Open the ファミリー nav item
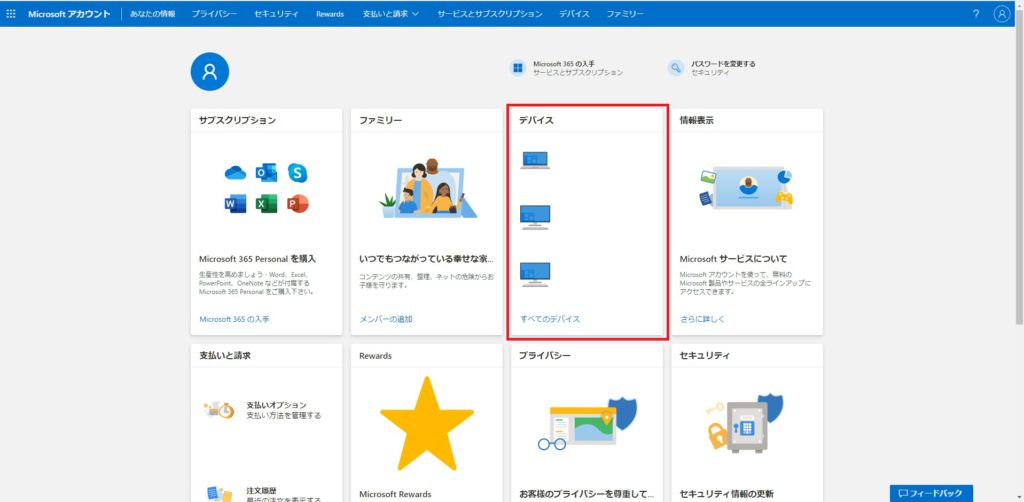This screenshot has width=1024, height=502. (625, 14)
